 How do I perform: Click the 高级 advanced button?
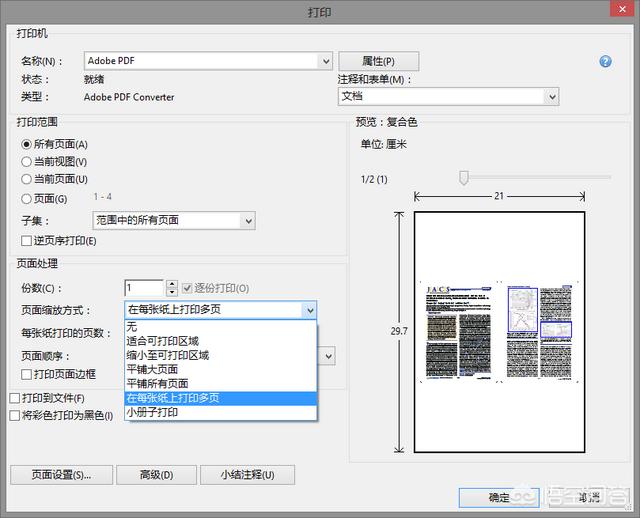tap(156, 475)
